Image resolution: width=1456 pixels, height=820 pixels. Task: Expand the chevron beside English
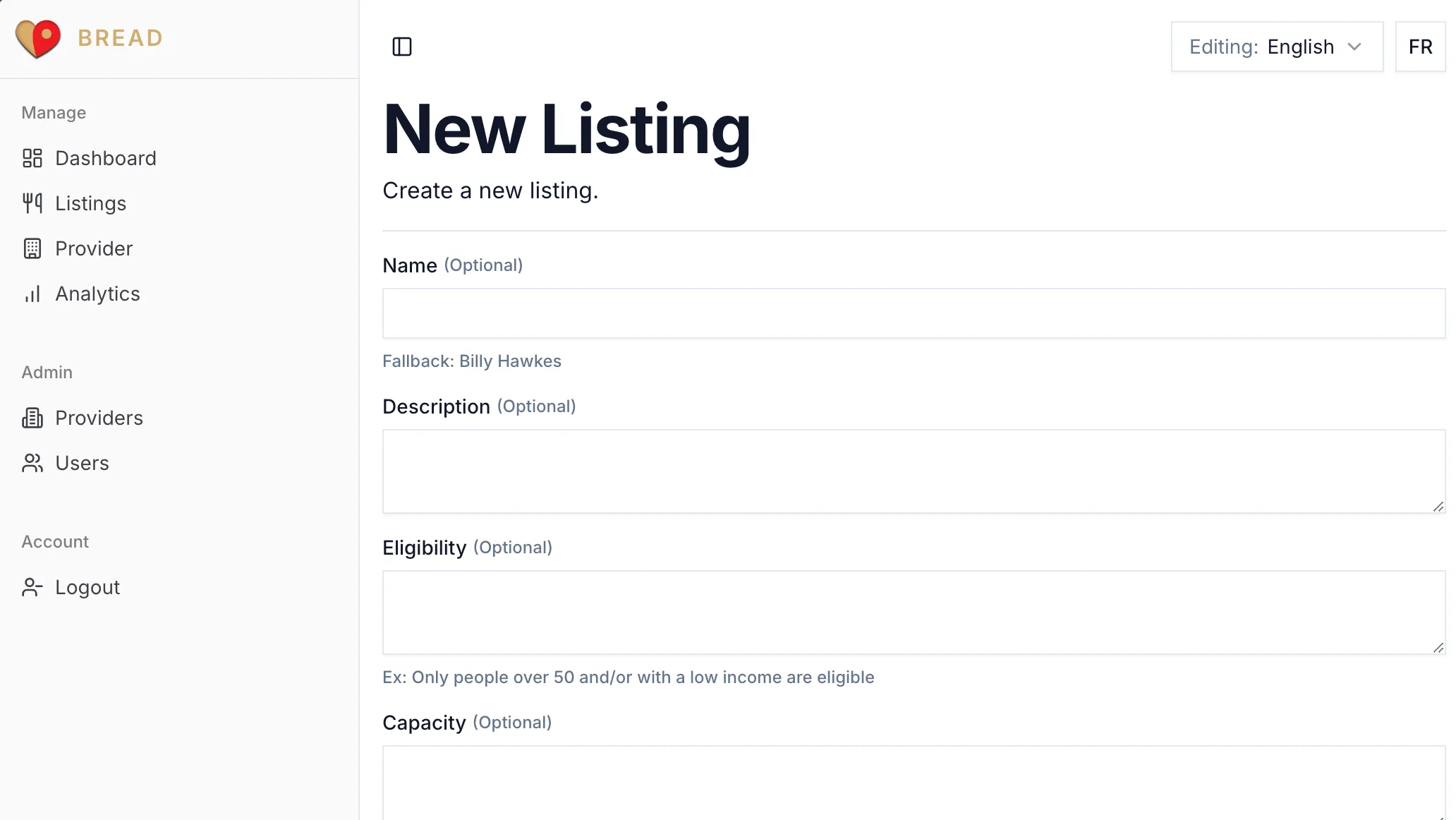click(1354, 47)
